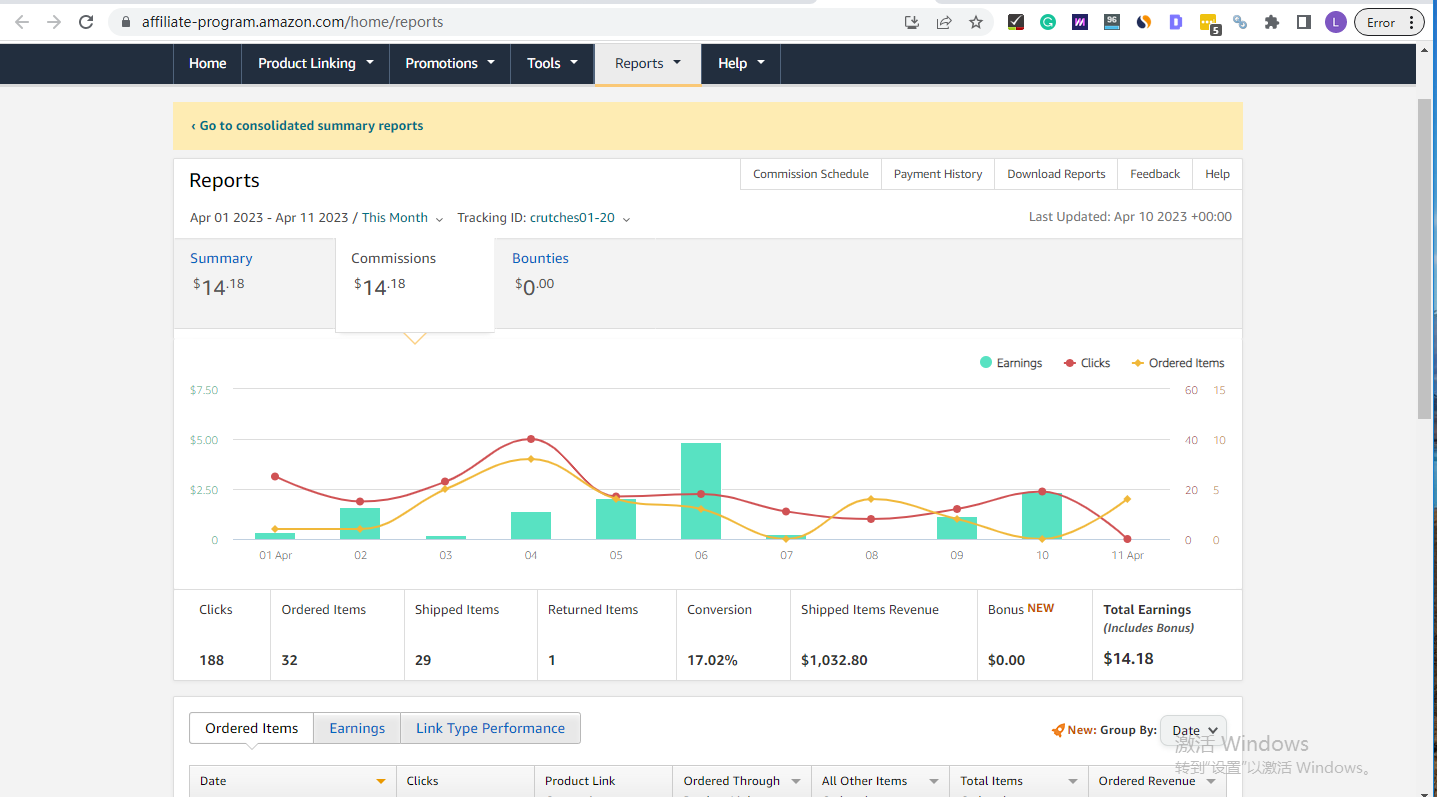The image size is (1437, 797).
Task: Go to consolidated summary reports link
Action: tap(307, 126)
